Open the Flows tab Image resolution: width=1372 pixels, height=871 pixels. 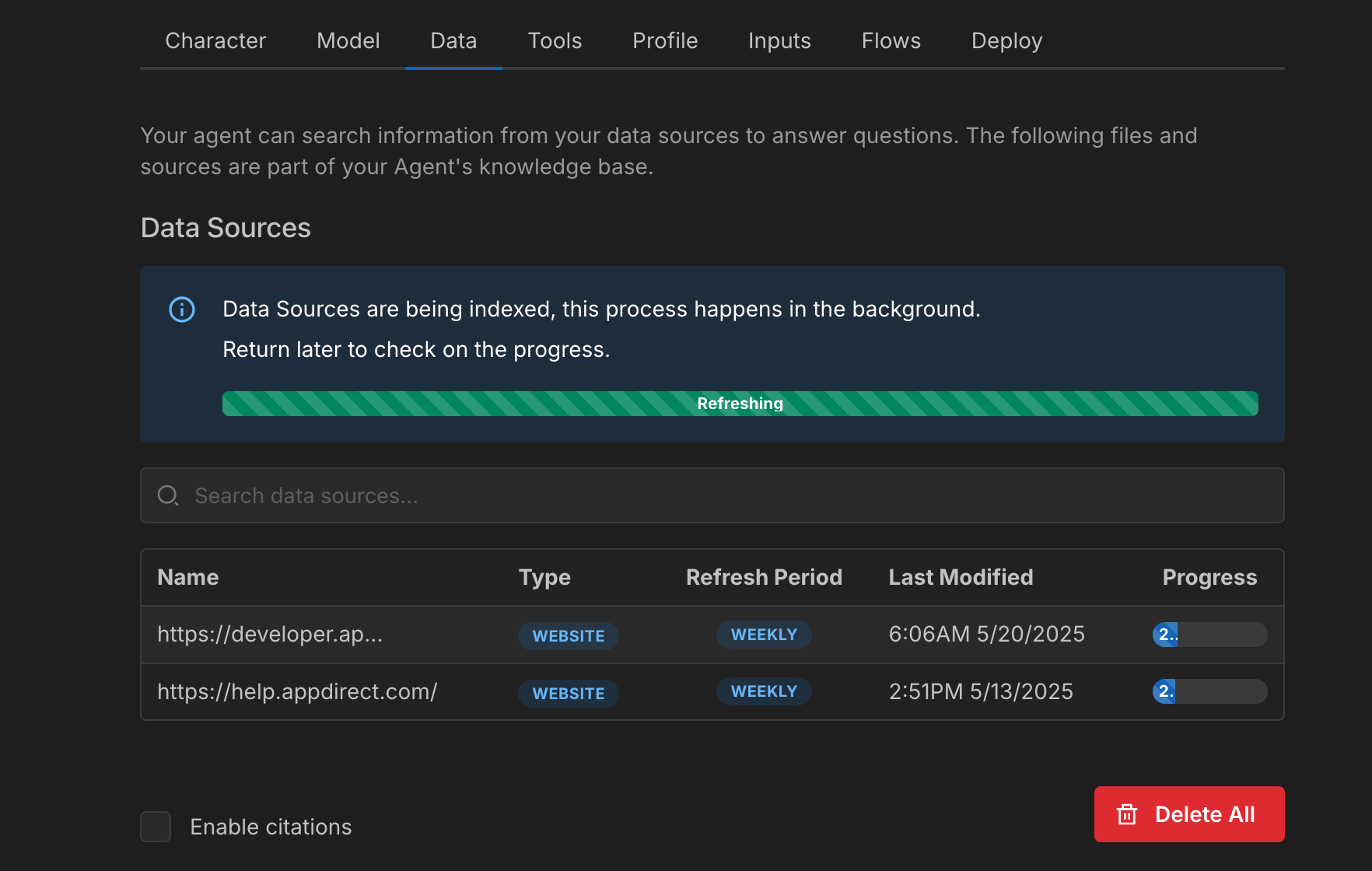coord(891,40)
